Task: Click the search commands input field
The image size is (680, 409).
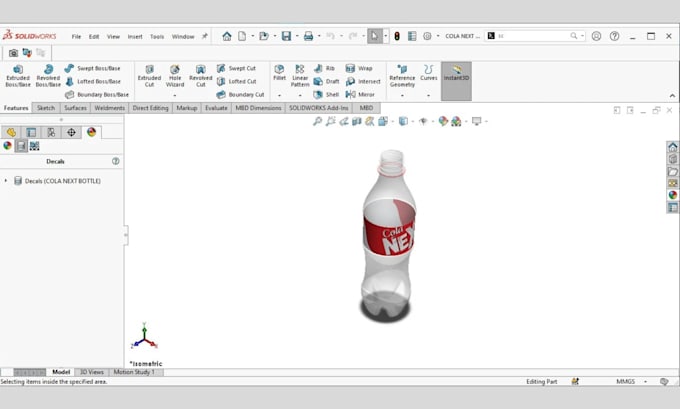Action: (533, 36)
